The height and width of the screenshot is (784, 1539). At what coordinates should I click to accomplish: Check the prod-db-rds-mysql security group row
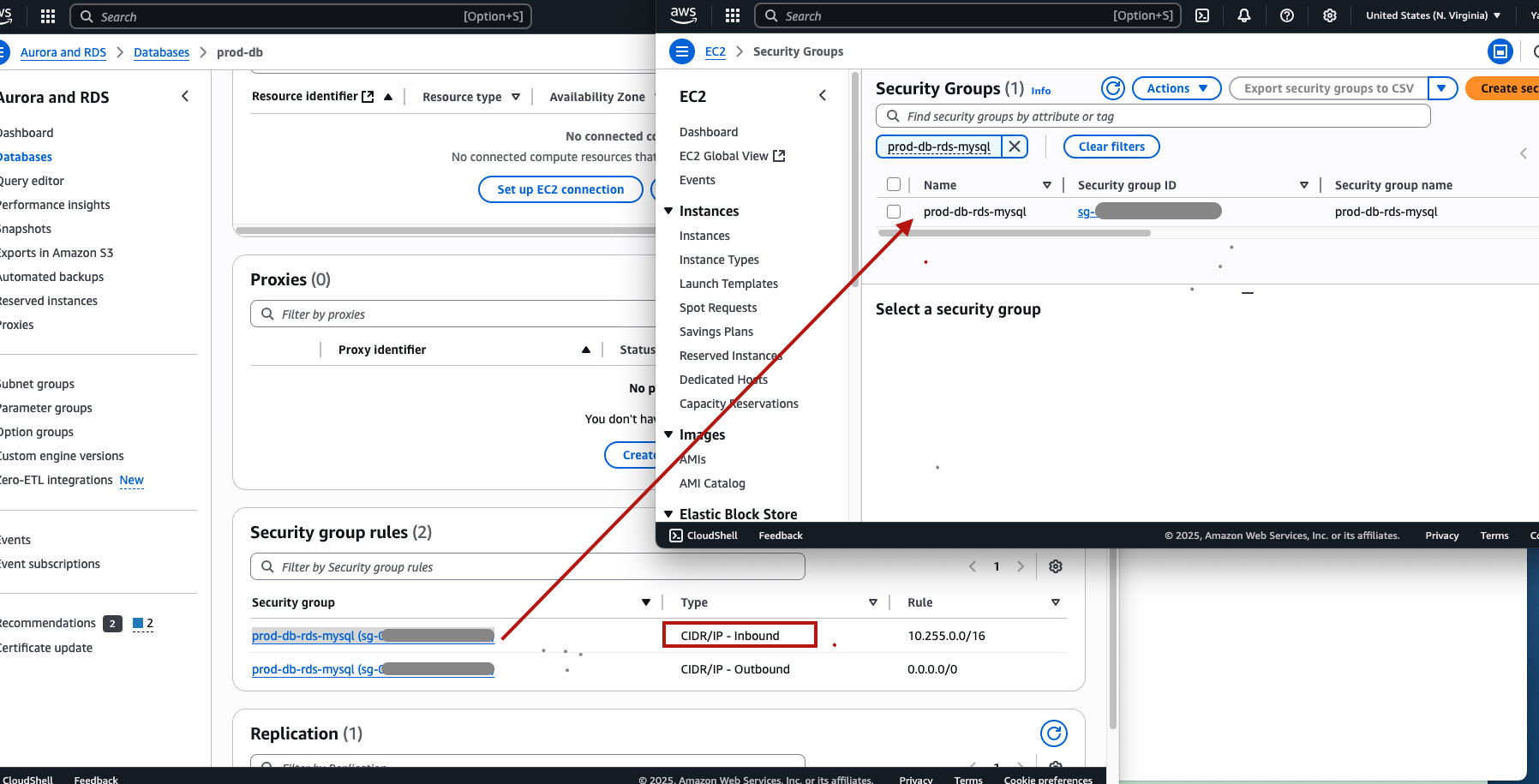(x=894, y=211)
